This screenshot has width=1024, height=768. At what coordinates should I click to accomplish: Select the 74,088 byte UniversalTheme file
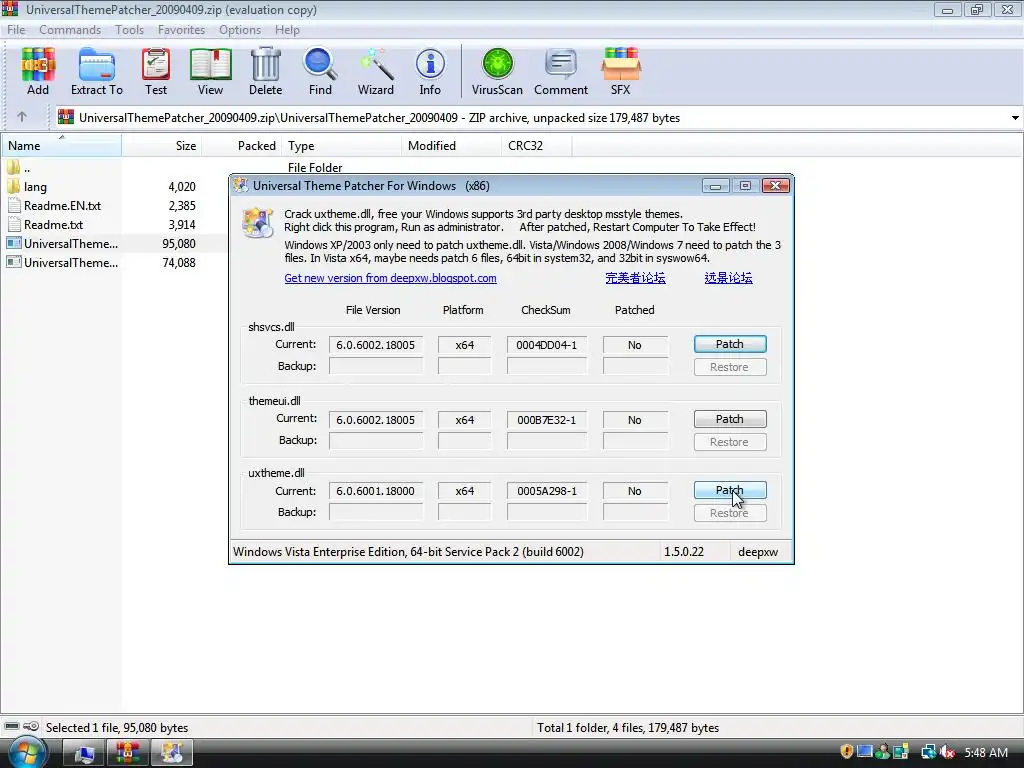pyautogui.click(x=61, y=263)
